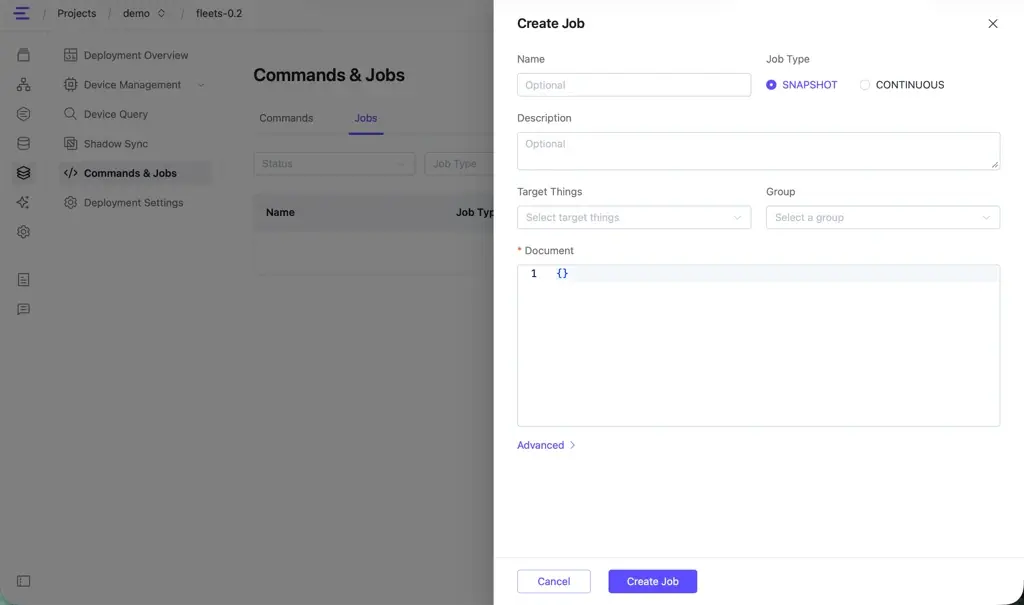
Task: Switch to the Commands tab
Action: [286, 118]
